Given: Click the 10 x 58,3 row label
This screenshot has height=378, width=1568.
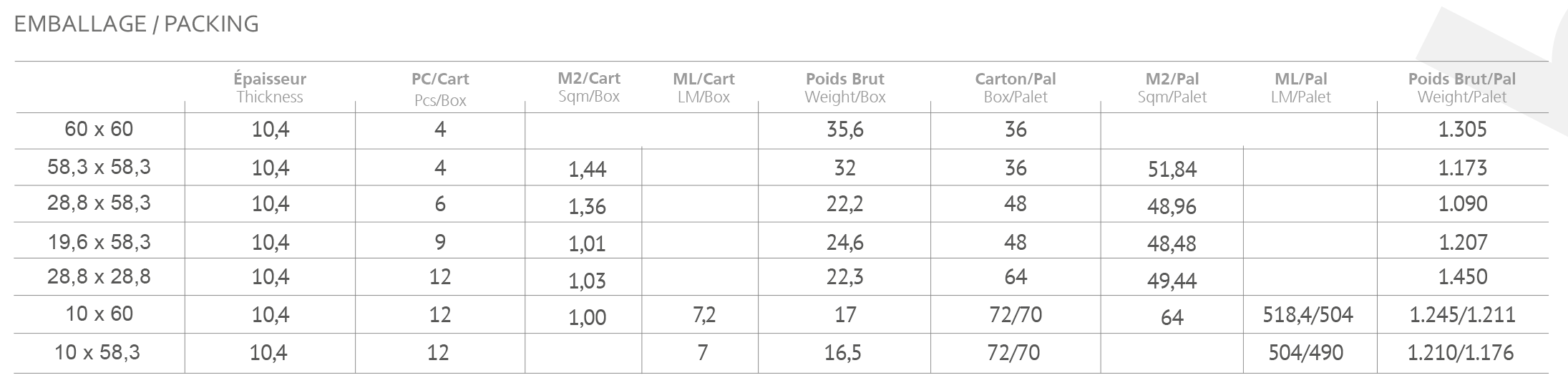Looking at the screenshot, I should (x=99, y=353).
